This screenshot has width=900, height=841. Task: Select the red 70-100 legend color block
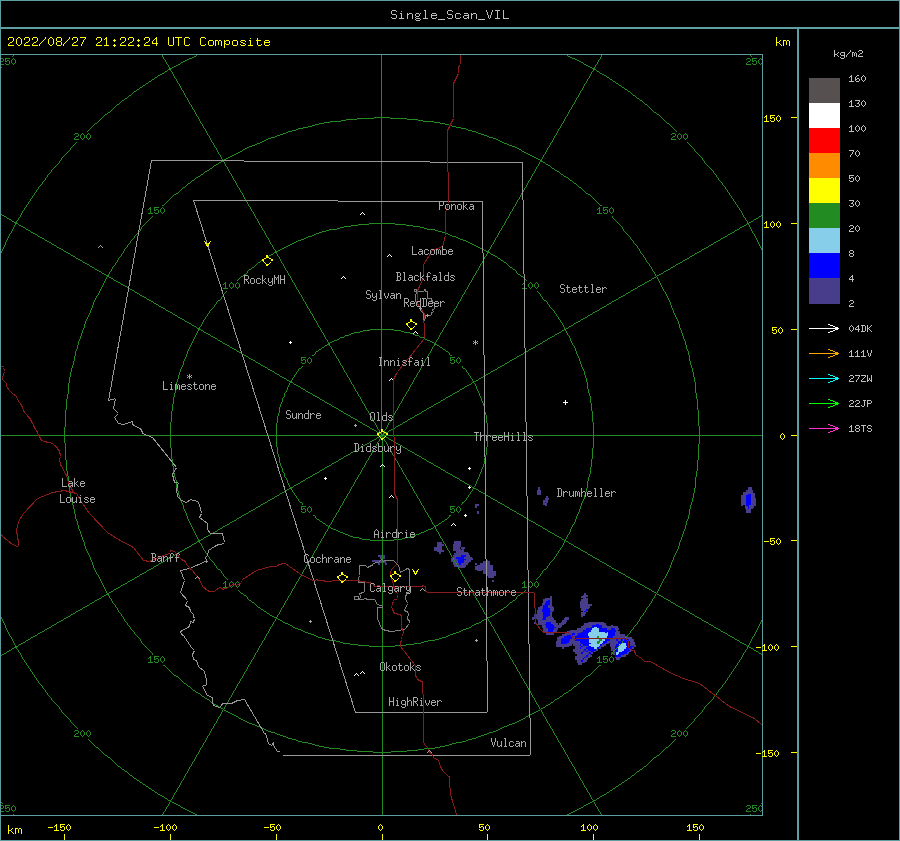click(x=824, y=141)
